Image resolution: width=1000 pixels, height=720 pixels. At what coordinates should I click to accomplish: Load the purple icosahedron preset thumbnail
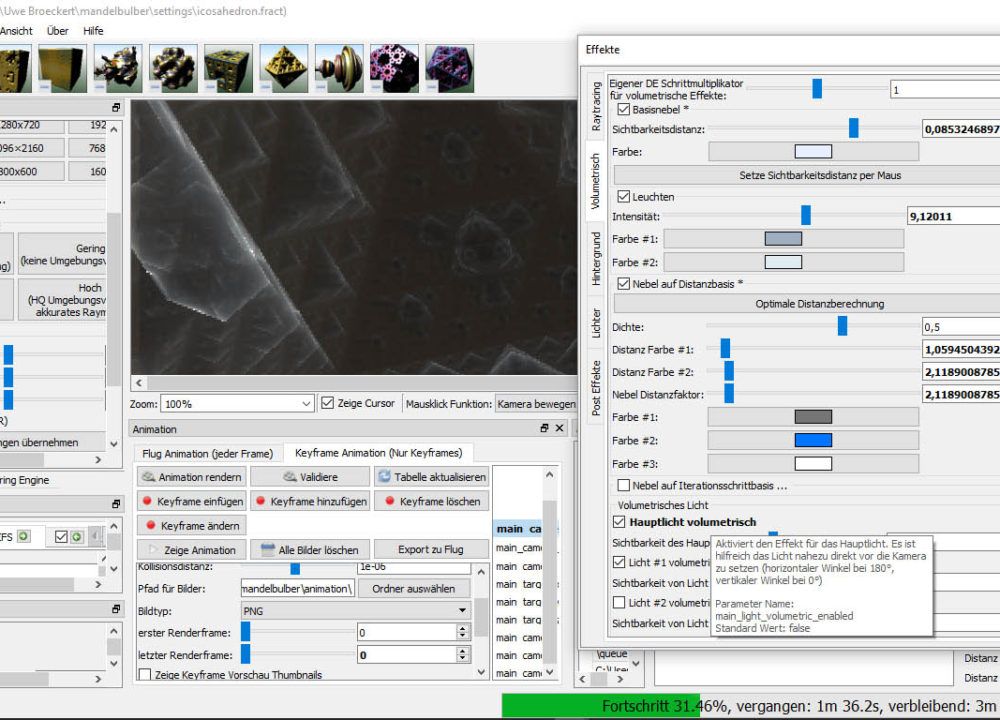coord(450,68)
